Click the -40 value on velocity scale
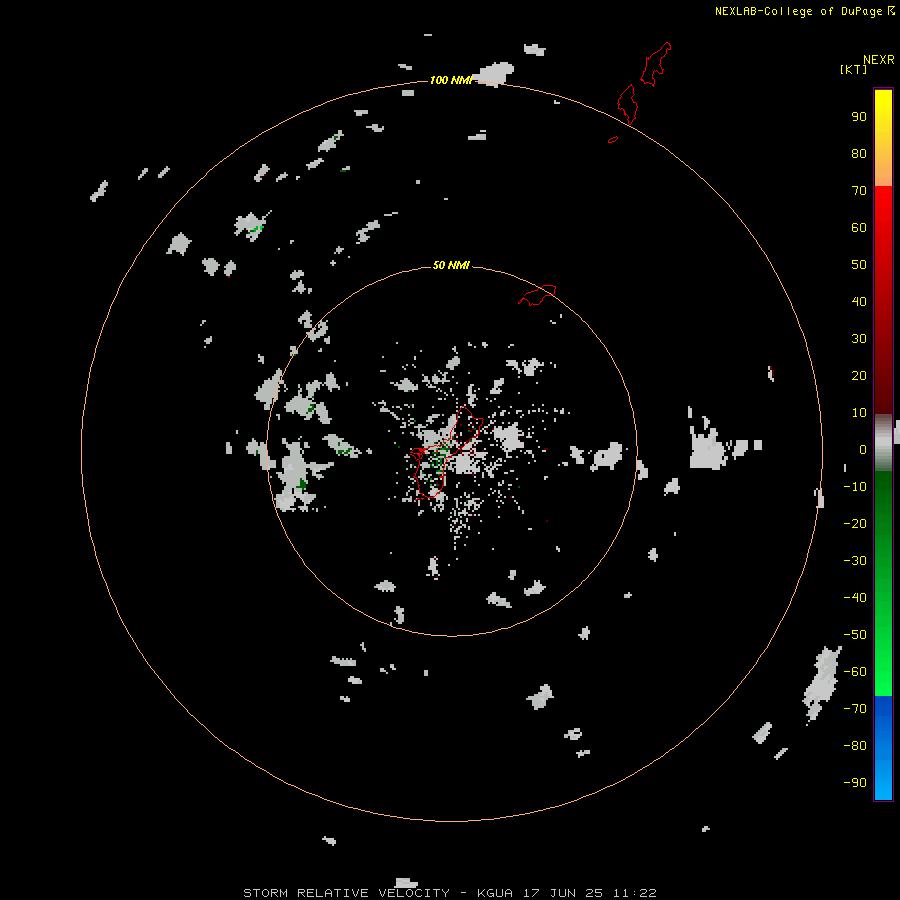The width and height of the screenshot is (900, 900). click(855, 598)
